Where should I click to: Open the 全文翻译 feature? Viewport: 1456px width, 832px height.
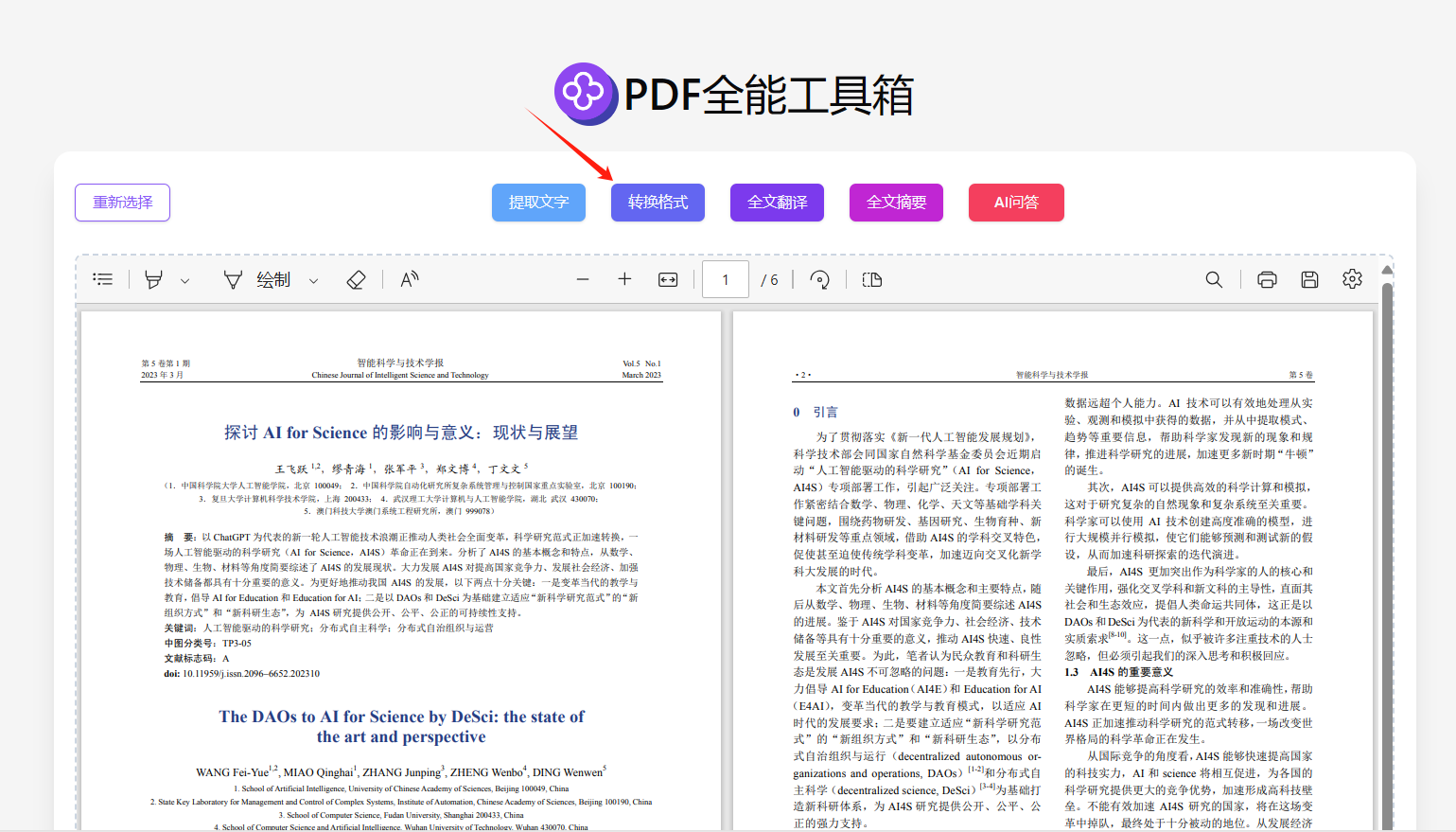click(x=777, y=203)
